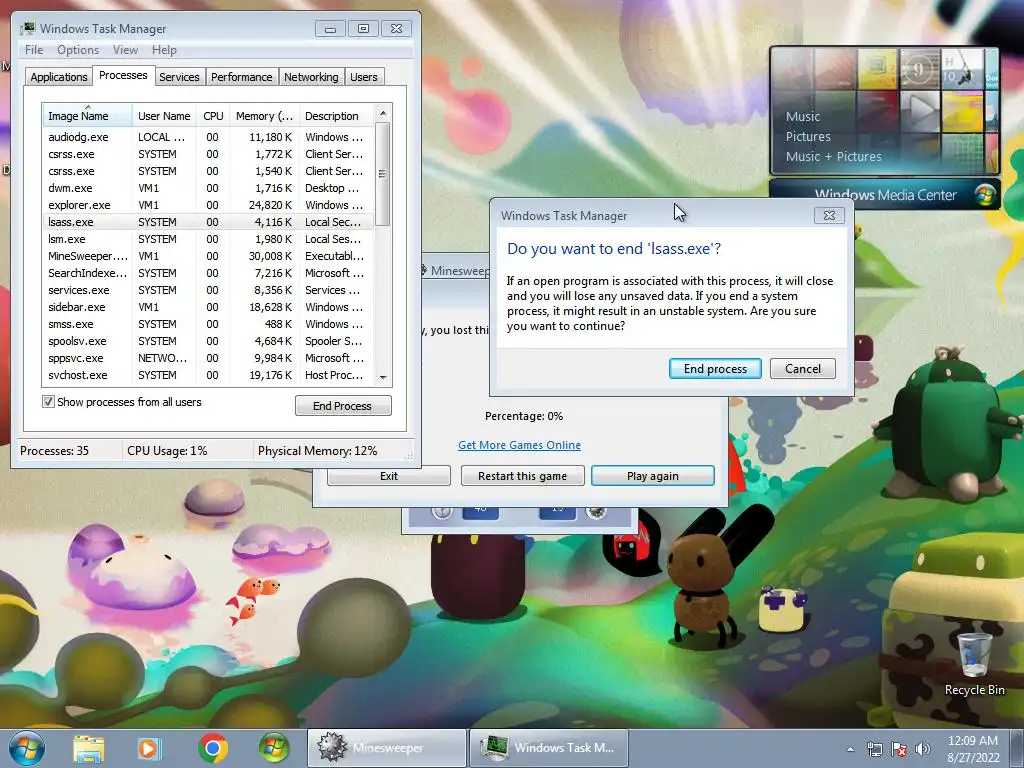Select the smss.exe process row
The height and width of the screenshot is (768, 1024).
tap(208, 324)
